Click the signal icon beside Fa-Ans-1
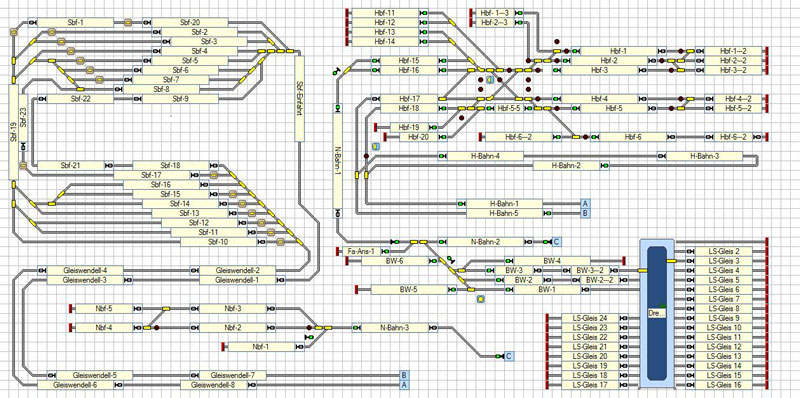 pos(385,251)
